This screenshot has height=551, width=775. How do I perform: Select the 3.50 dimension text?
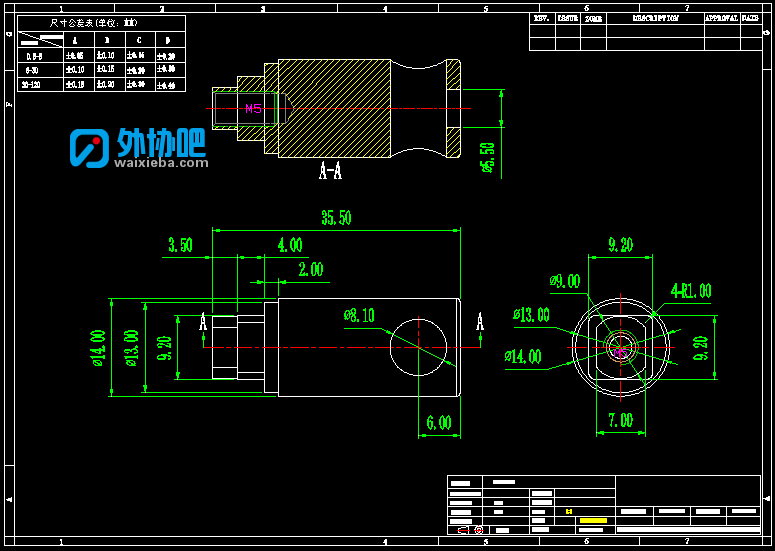tap(180, 245)
